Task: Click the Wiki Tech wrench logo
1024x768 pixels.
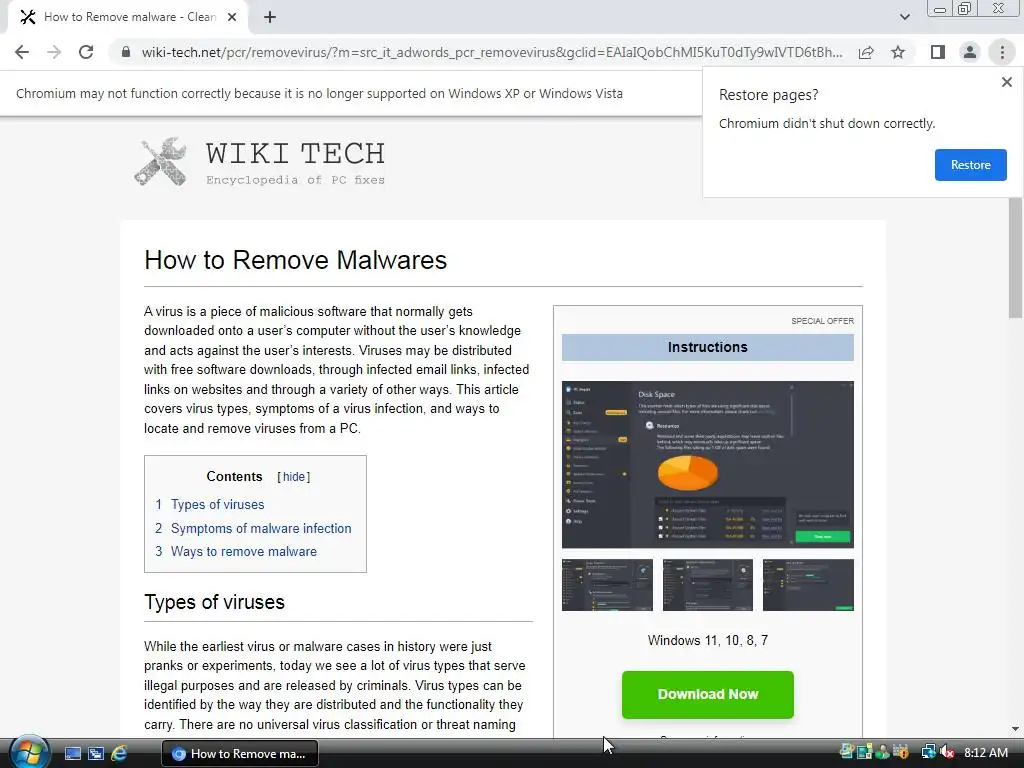Action: pyautogui.click(x=161, y=161)
